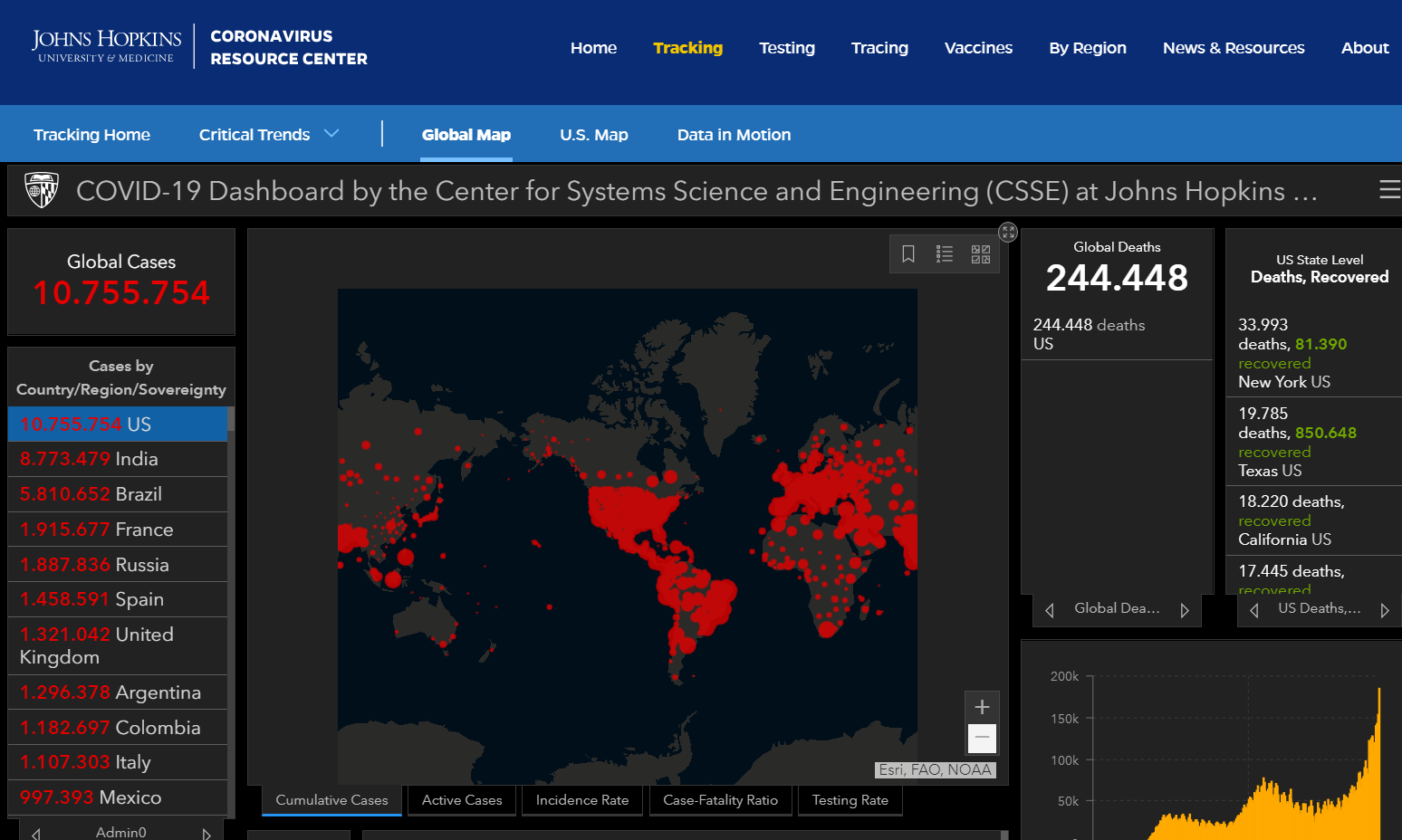Go to Tracking Home
The width and height of the screenshot is (1402, 840).
(91, 135)
